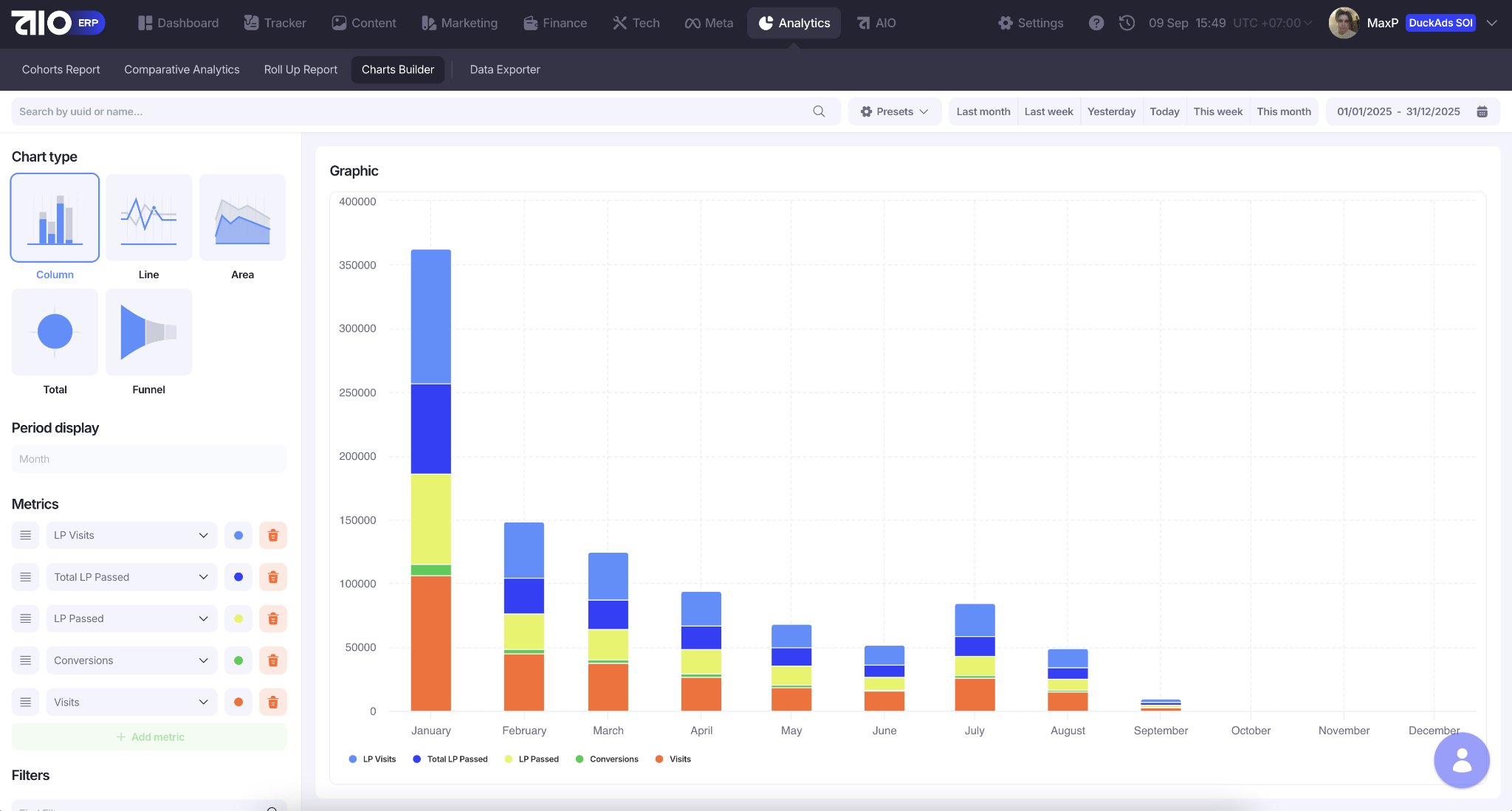1512x811 pixels.
Task: Select the Line chart type
Action: [148, 218]
